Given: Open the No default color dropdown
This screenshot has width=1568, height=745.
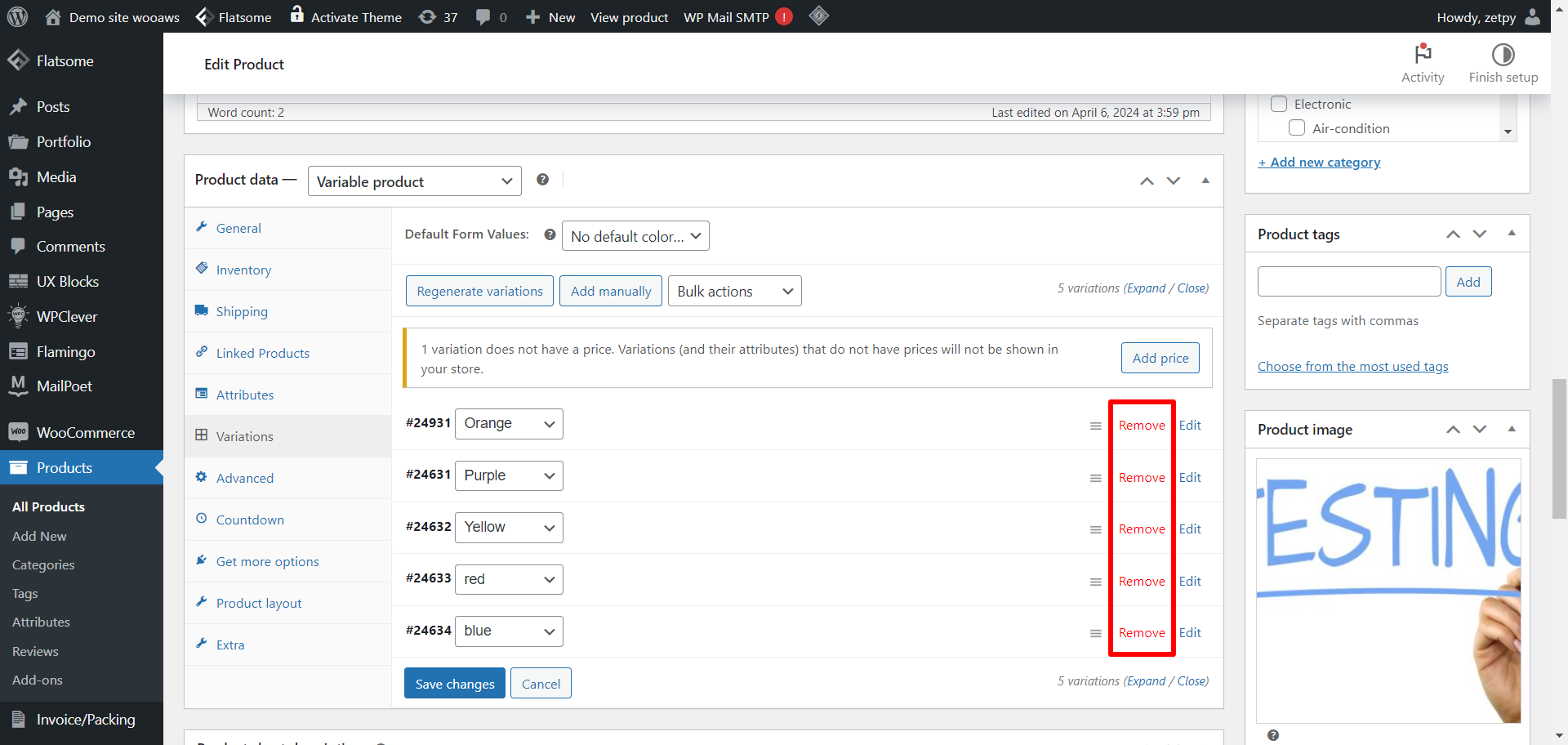Looking at the screenshot, I should (x=635, y=236).
